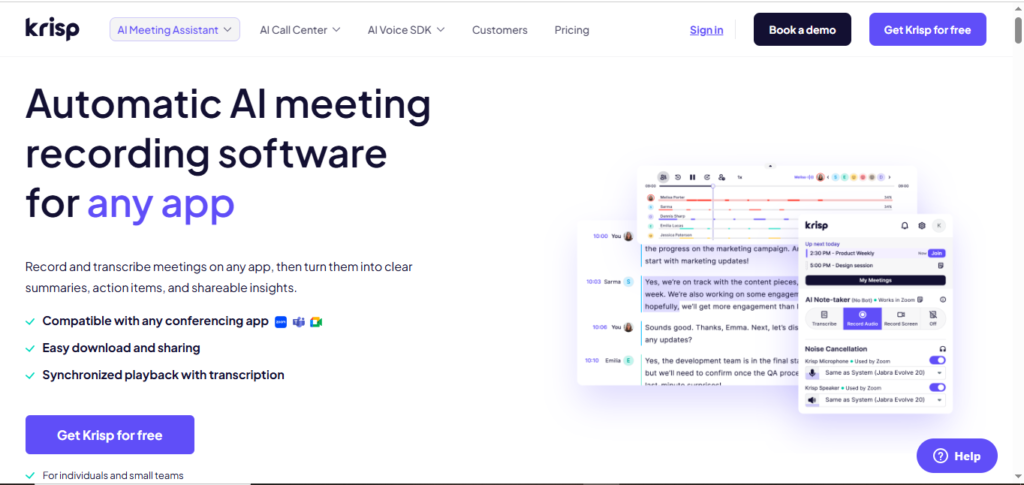Click the Krisp logo in the header
Viewport: 1024px width, 485px height.
50,29
